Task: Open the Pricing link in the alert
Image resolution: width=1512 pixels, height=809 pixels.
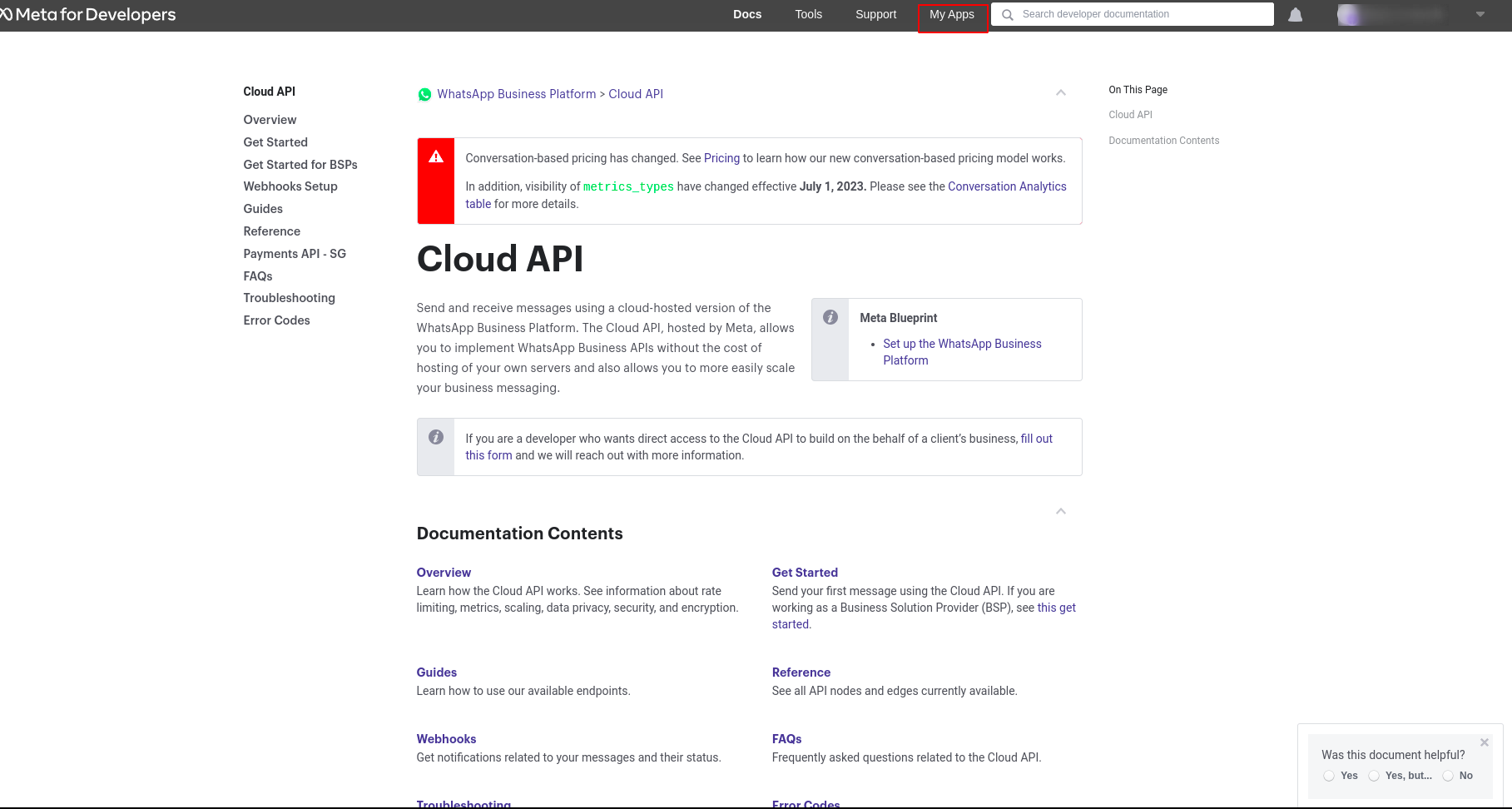Action: point(721,158)
